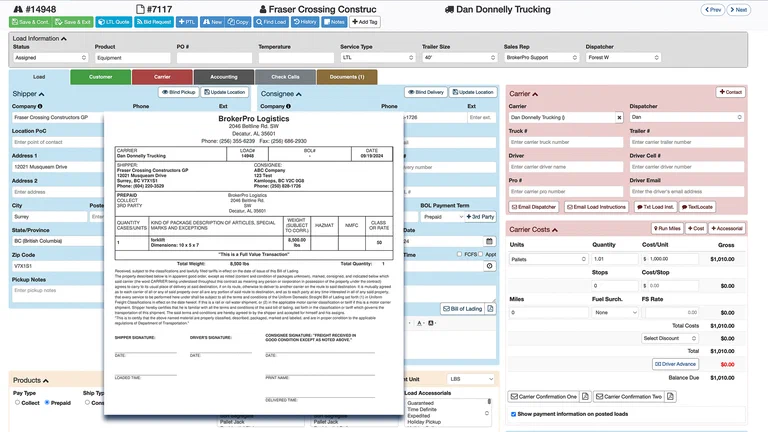The height and width of the screenshot is (432, 768).
Task: Switch to the Accounting tab
Action: [224, 77]
